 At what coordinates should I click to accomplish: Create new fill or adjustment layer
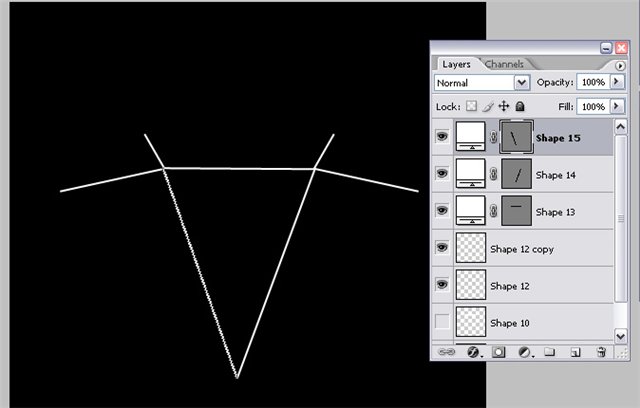coord(524,352)
